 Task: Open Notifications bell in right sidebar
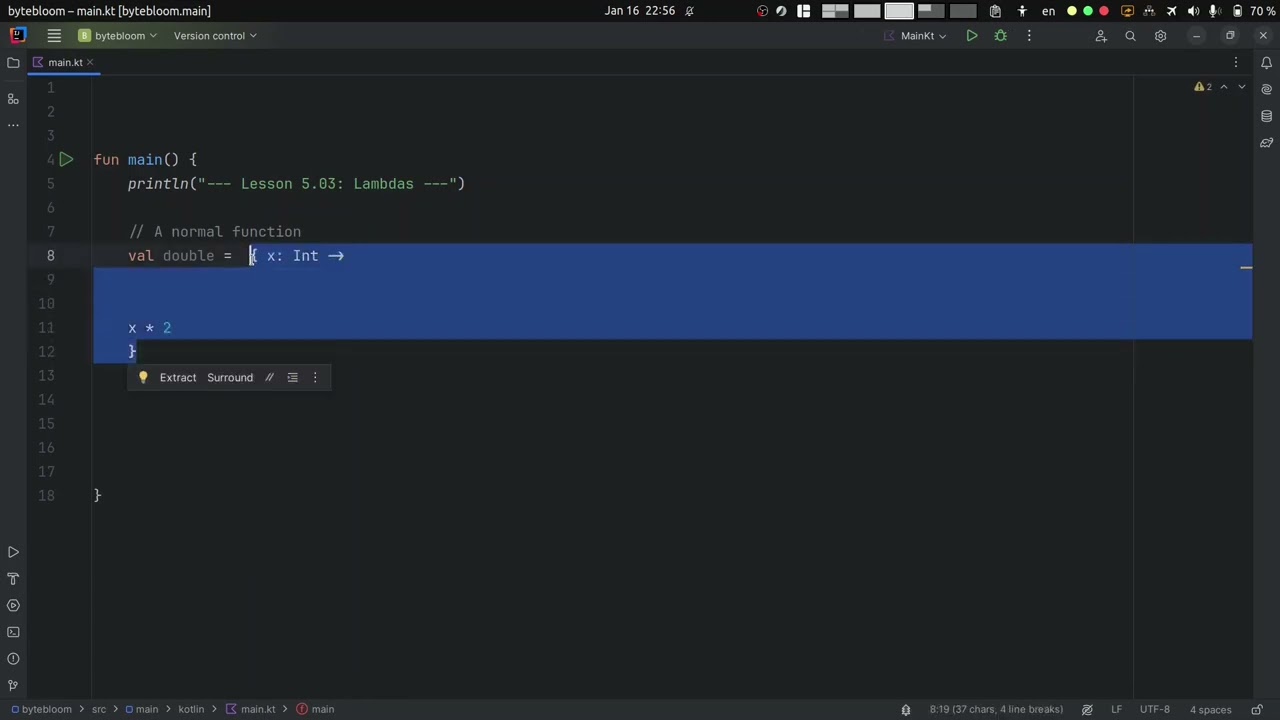coord(1266,63)
